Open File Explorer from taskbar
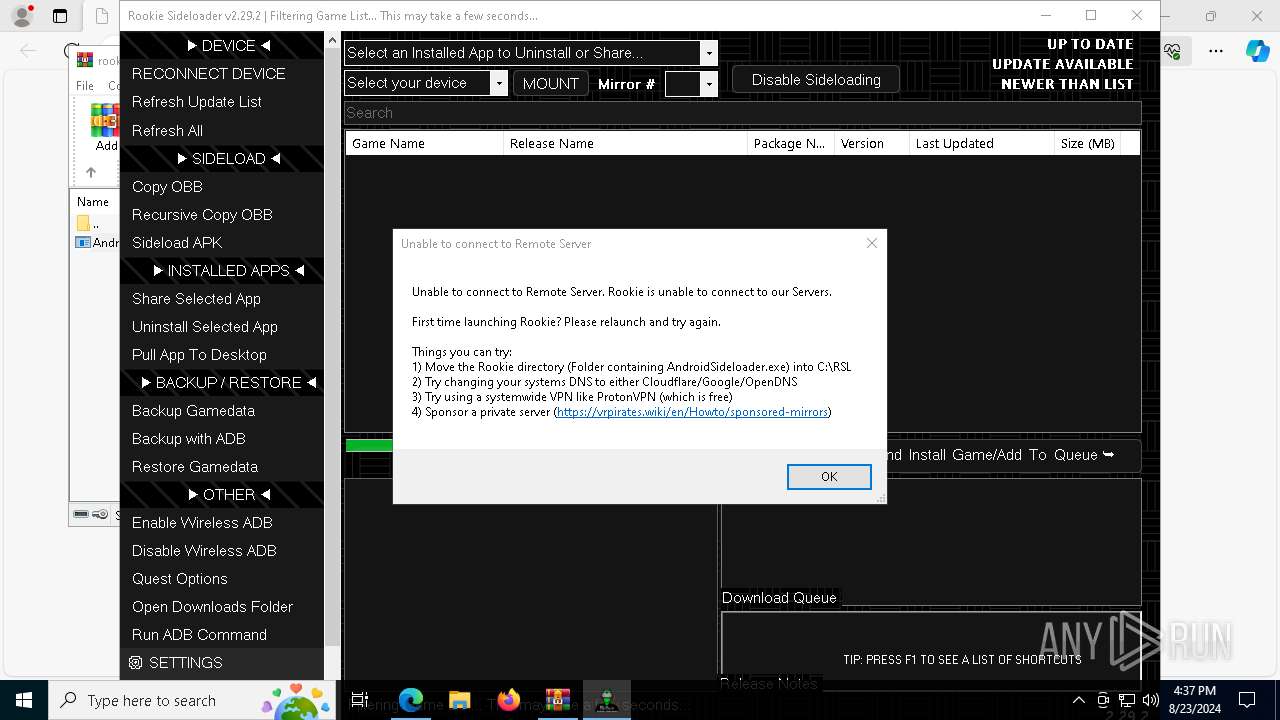 point(459,700)
